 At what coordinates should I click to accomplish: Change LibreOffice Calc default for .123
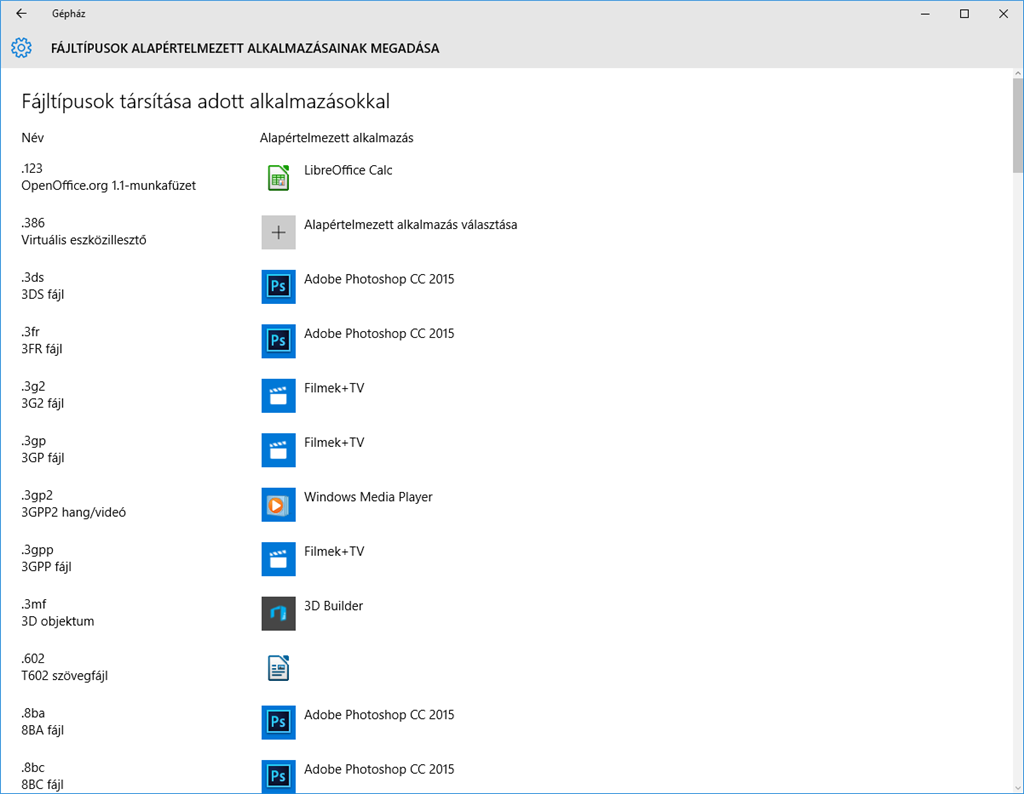(348, 170)
